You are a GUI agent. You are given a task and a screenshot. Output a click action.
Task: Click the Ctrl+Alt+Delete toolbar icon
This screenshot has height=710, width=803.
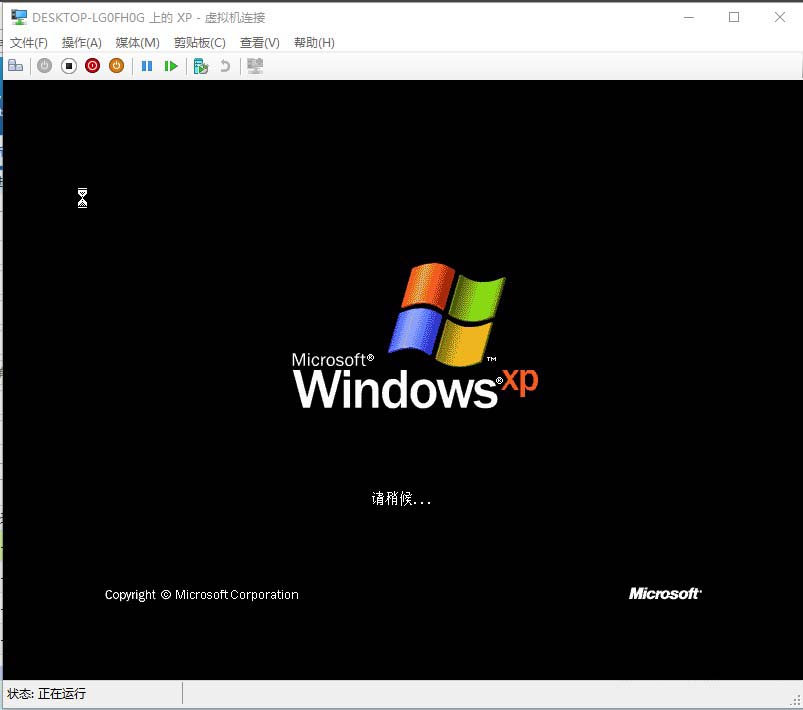(x=15, y=66)
